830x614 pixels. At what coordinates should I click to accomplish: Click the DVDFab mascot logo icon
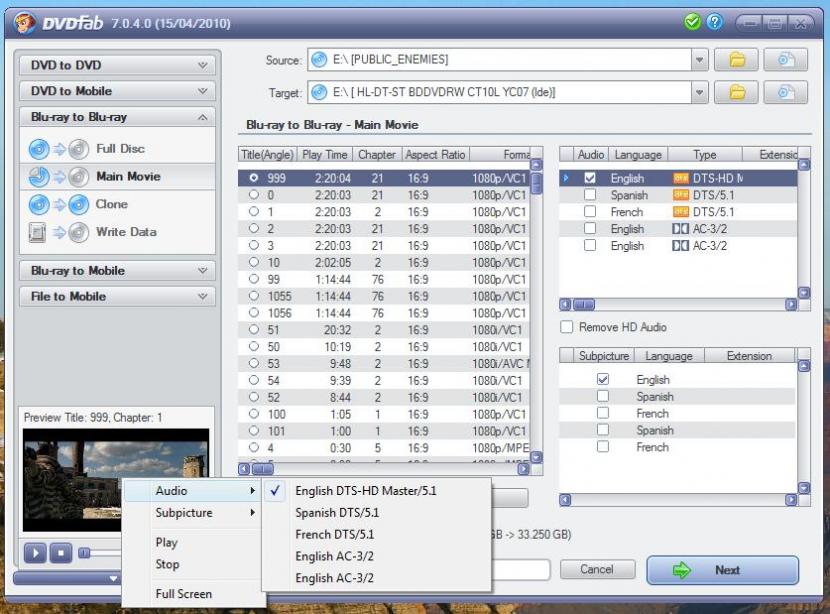24,23
